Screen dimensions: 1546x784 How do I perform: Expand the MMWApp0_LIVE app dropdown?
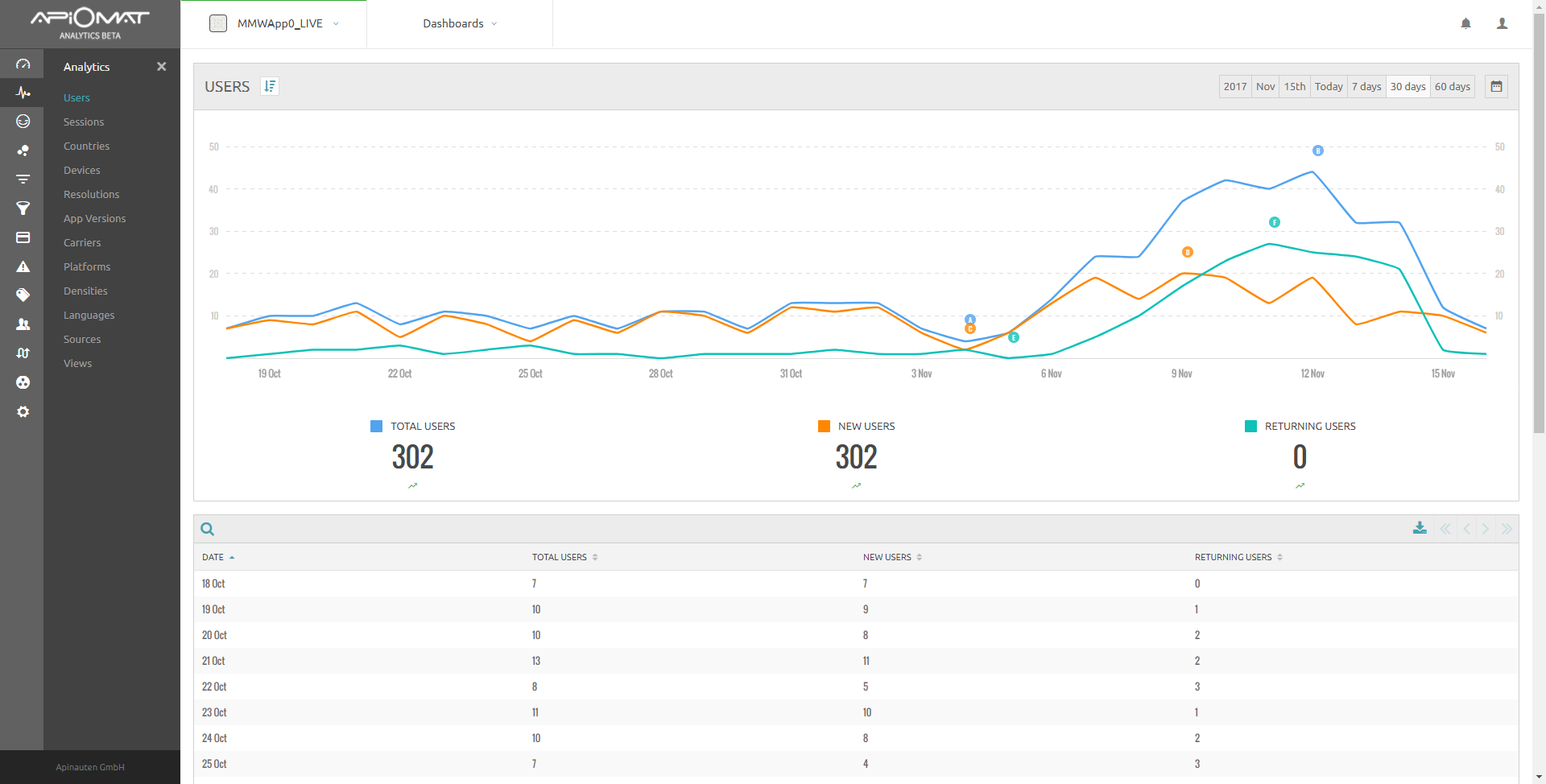click(x=274, y=23)
